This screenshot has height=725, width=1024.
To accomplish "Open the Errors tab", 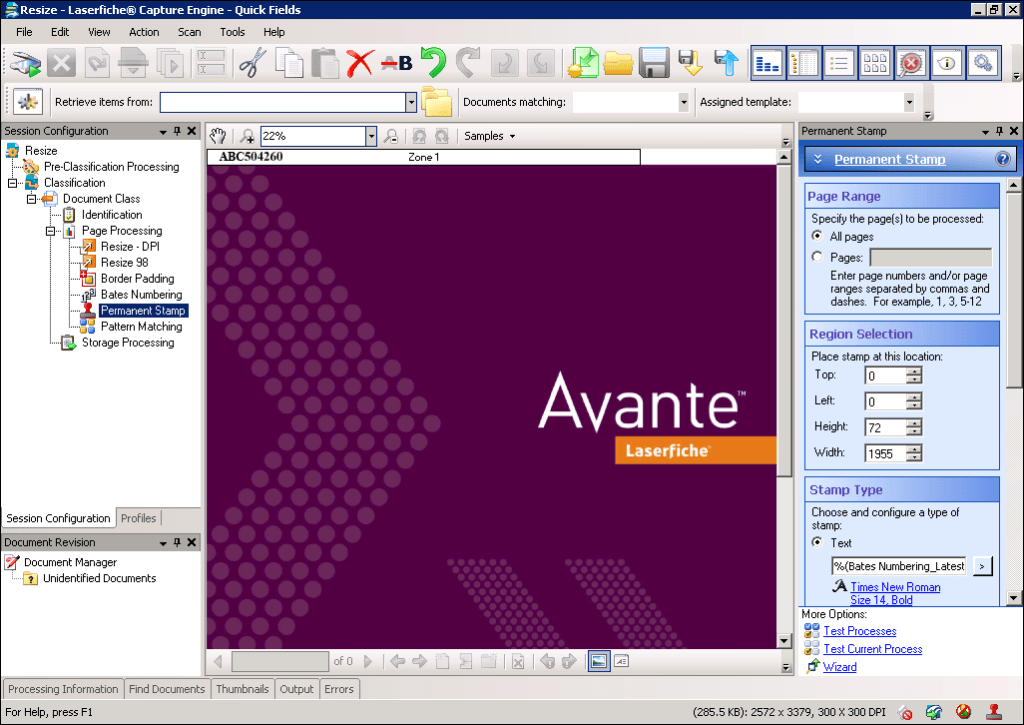I will [x=339, y=689].
